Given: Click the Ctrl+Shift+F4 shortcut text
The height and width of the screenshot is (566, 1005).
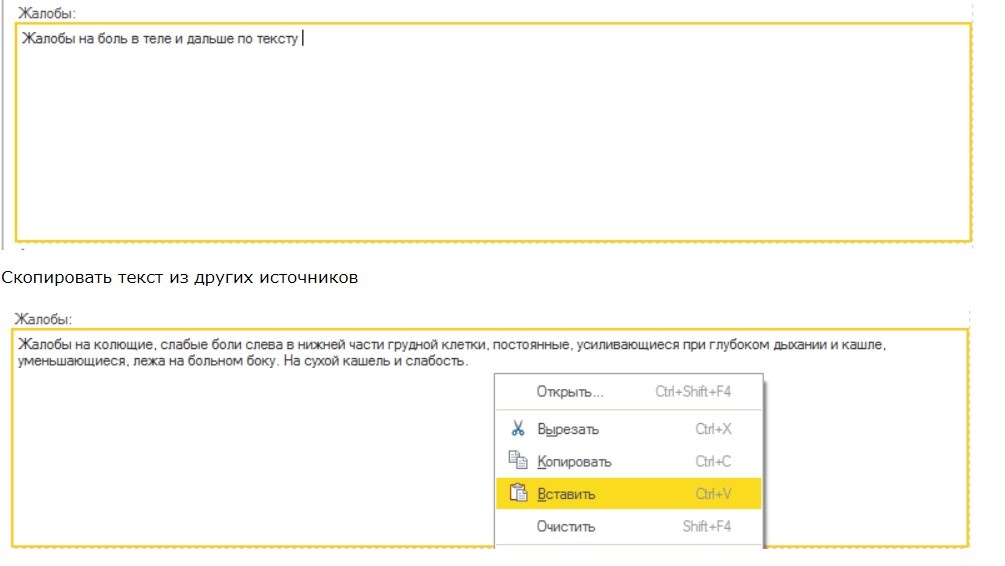Looking at the screenshot, I should coord(693,391).
